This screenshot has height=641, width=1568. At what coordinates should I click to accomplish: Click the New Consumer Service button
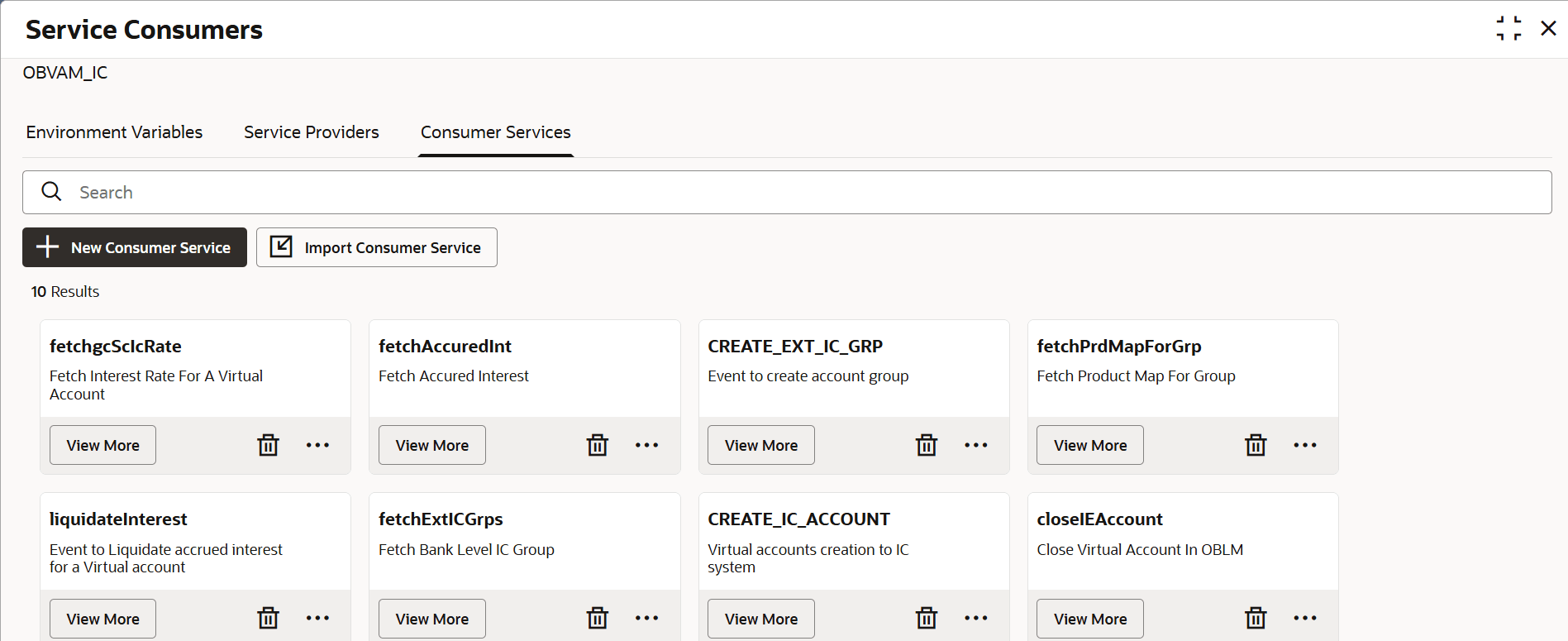(135, 247)
